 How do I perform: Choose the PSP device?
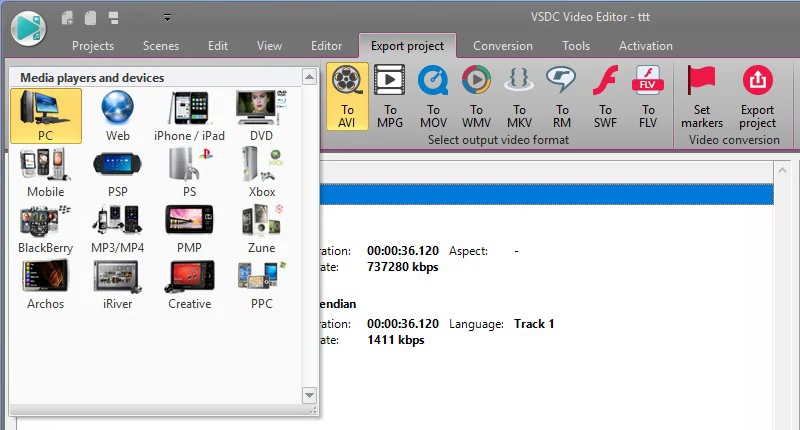point(117,172)
